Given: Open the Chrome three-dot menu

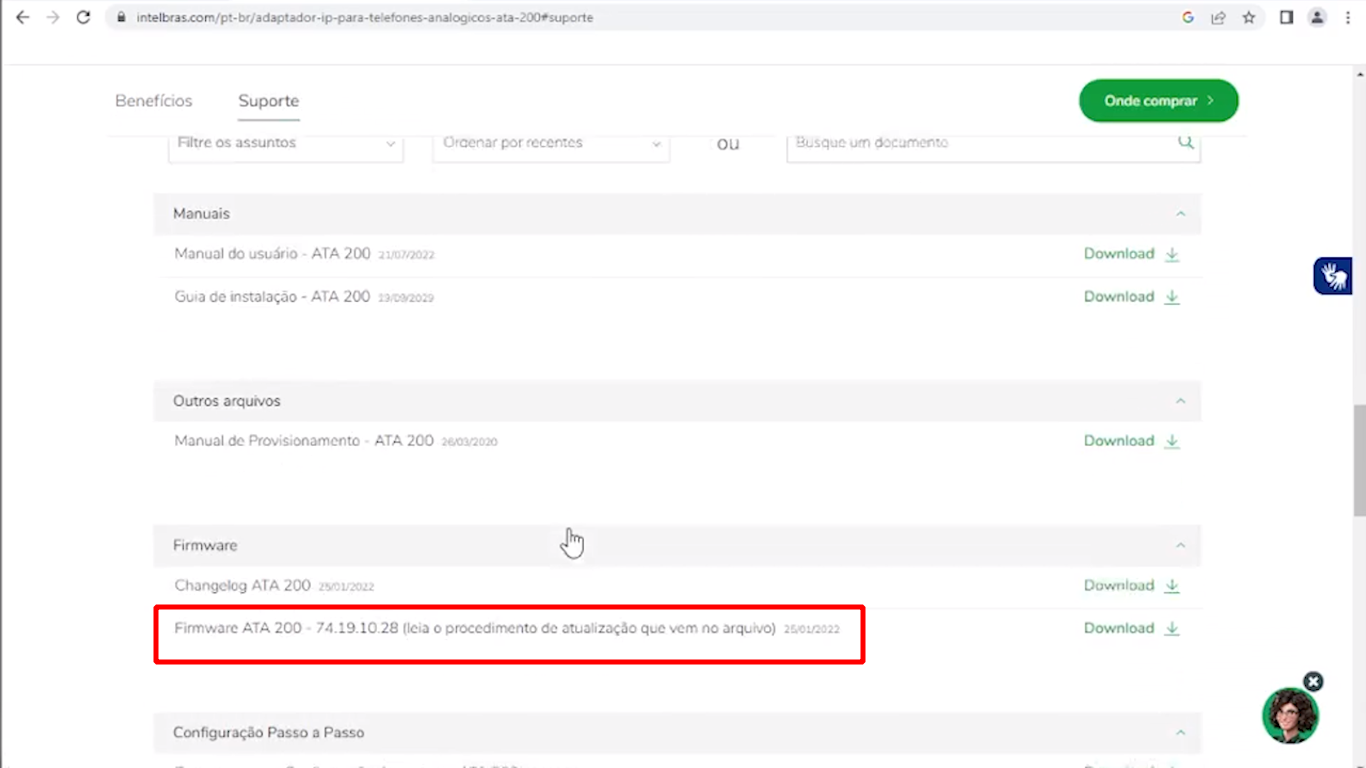Looking at the screenshot, I should 1348,17.
